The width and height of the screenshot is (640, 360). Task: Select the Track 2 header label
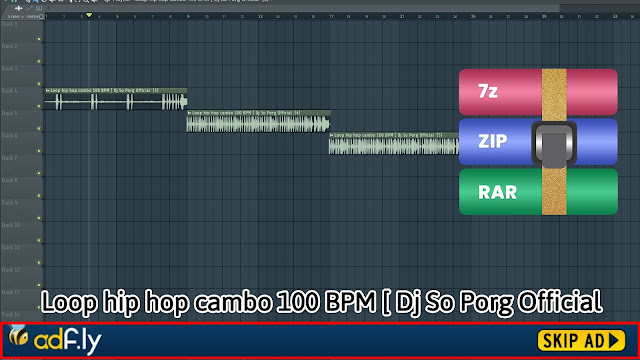coord(9,46)
